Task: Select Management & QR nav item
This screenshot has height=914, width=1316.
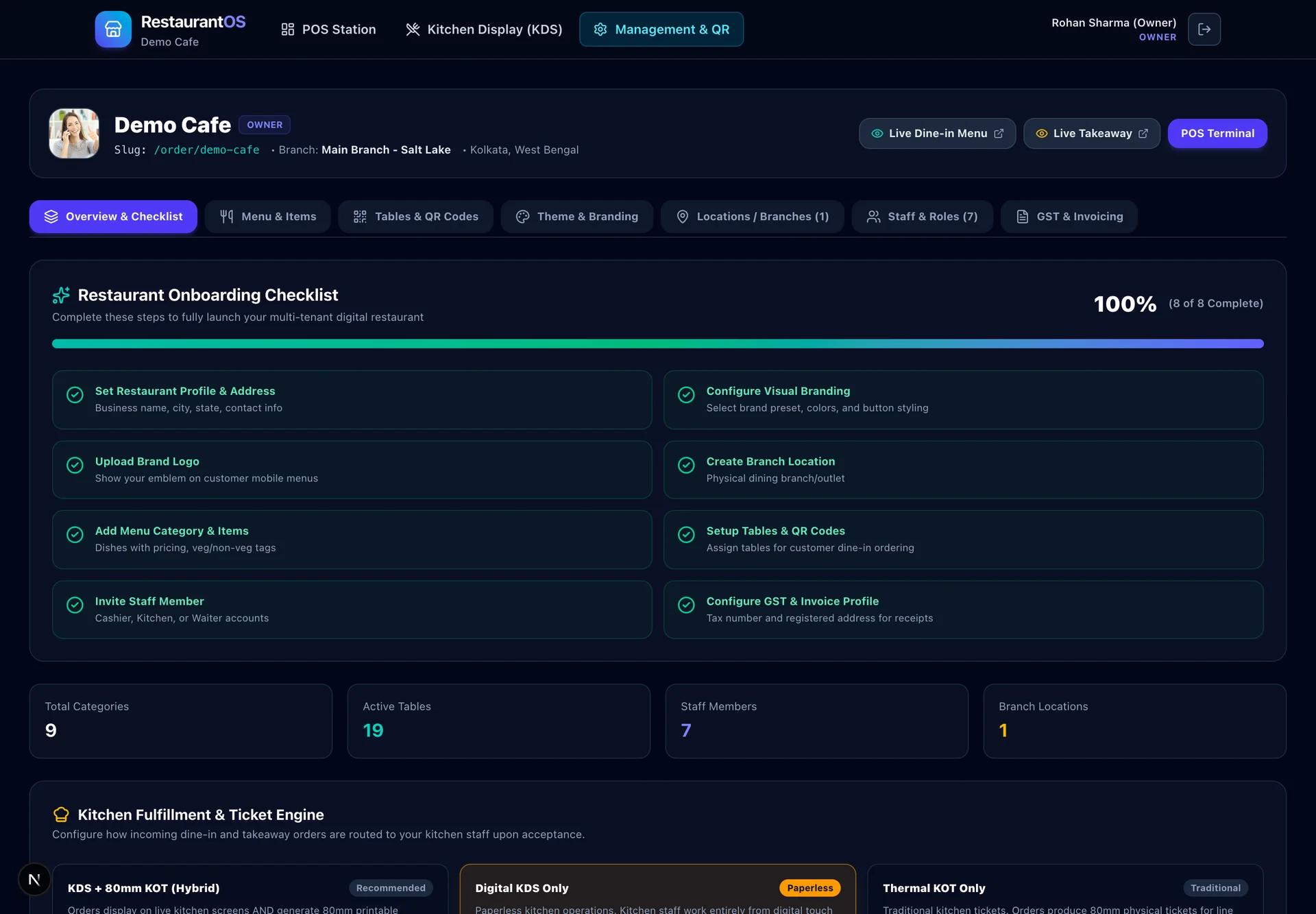Action: (661, 29)
